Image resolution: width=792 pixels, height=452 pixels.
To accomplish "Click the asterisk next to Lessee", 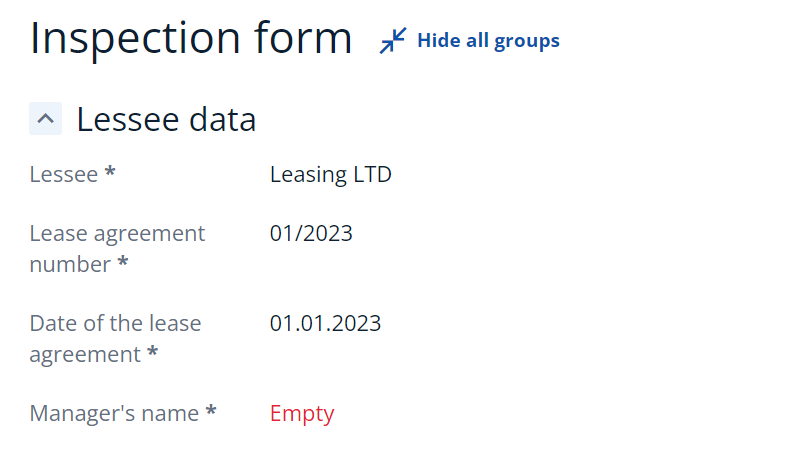I will pos(110,173).
